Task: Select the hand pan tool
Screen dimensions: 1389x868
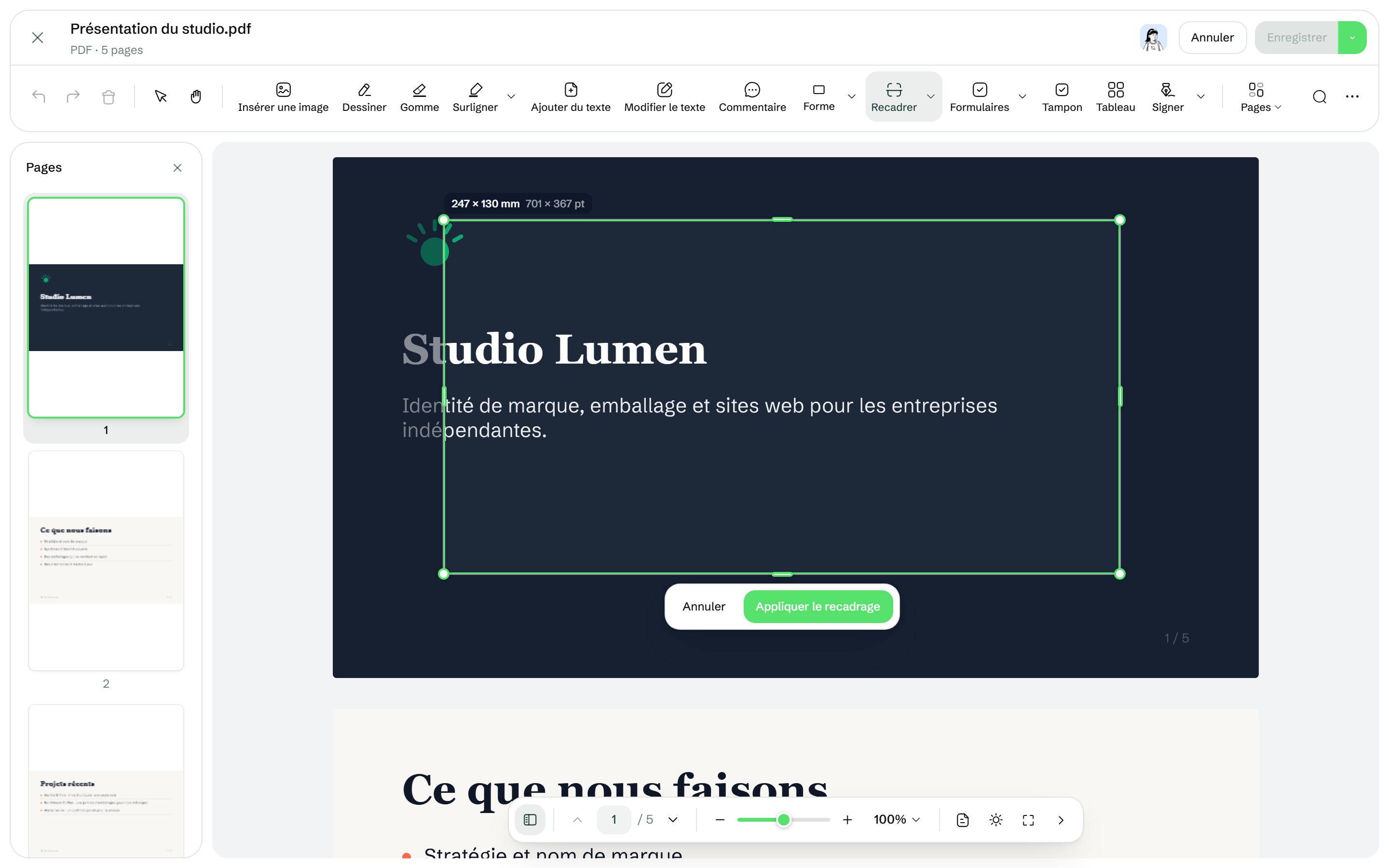Action: pos(196,96)
